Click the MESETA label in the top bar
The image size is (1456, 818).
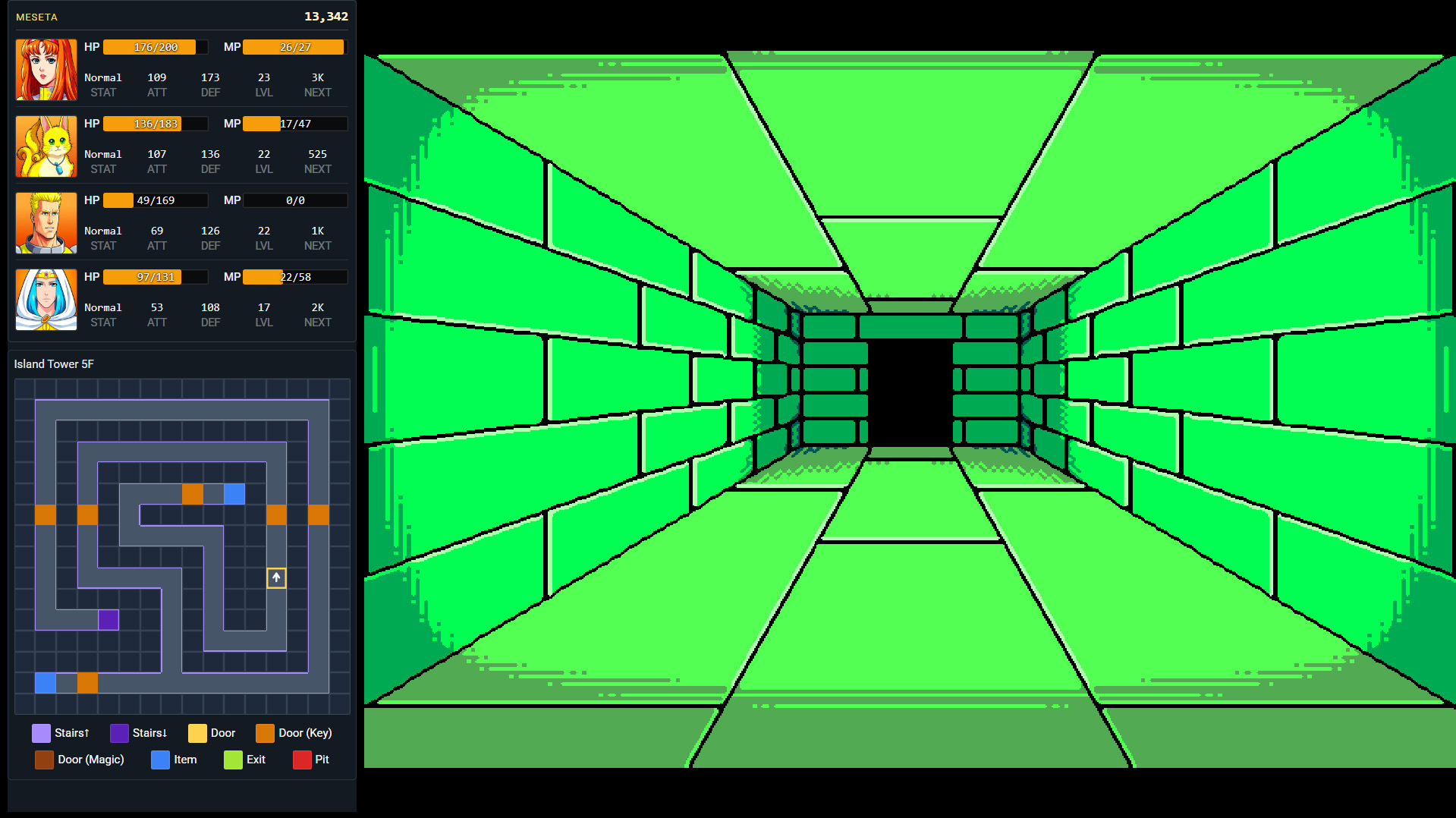coord(36,16)
